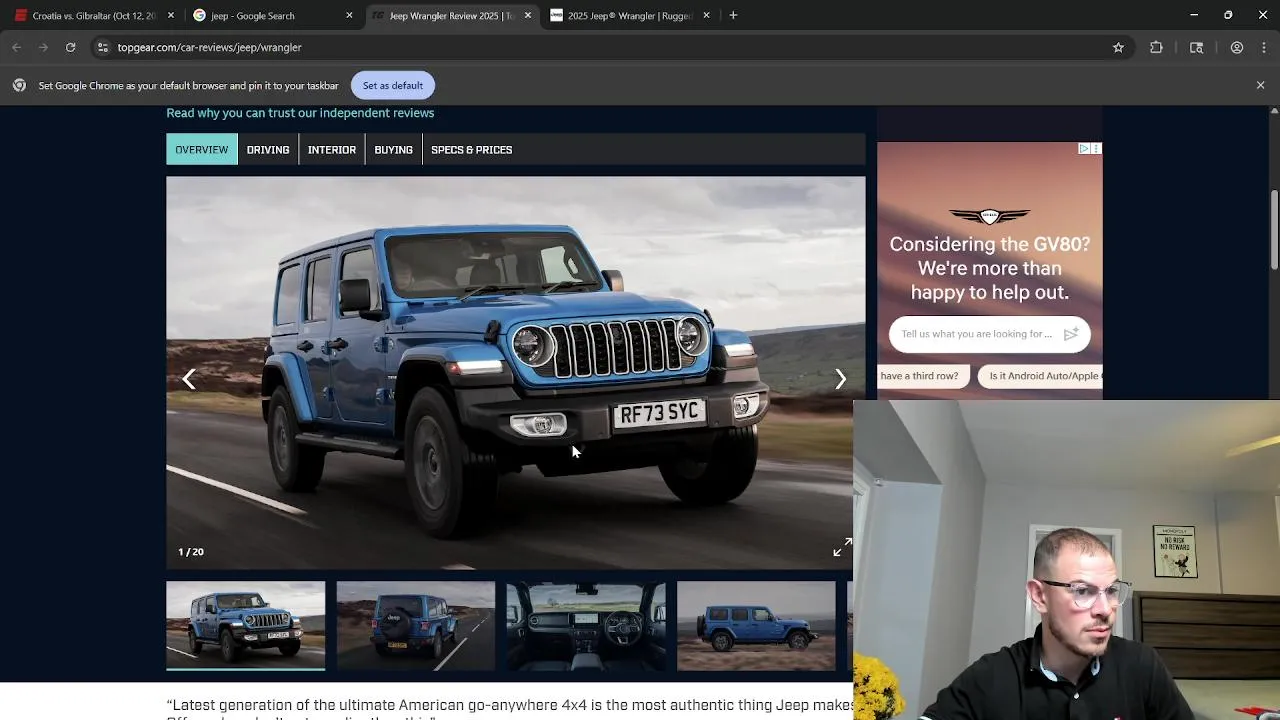Close the 2025 Jeep Wrangler Rugged tab
The width and height of the screenshot is (1280, 720).
[706, 15]
